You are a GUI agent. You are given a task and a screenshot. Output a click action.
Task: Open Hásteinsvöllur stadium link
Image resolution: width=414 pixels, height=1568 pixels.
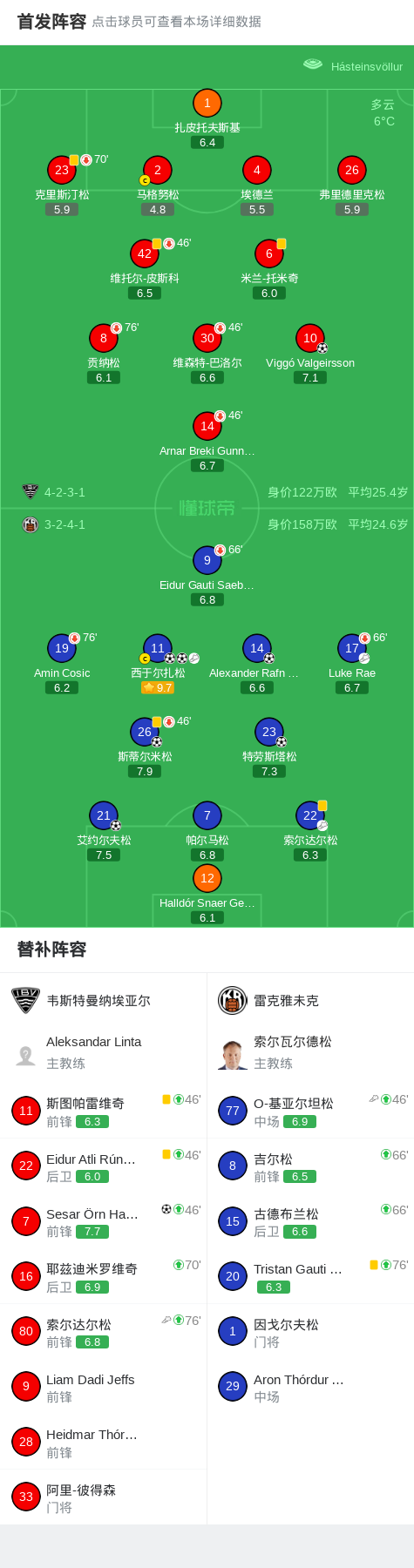(x=353, y=65)
